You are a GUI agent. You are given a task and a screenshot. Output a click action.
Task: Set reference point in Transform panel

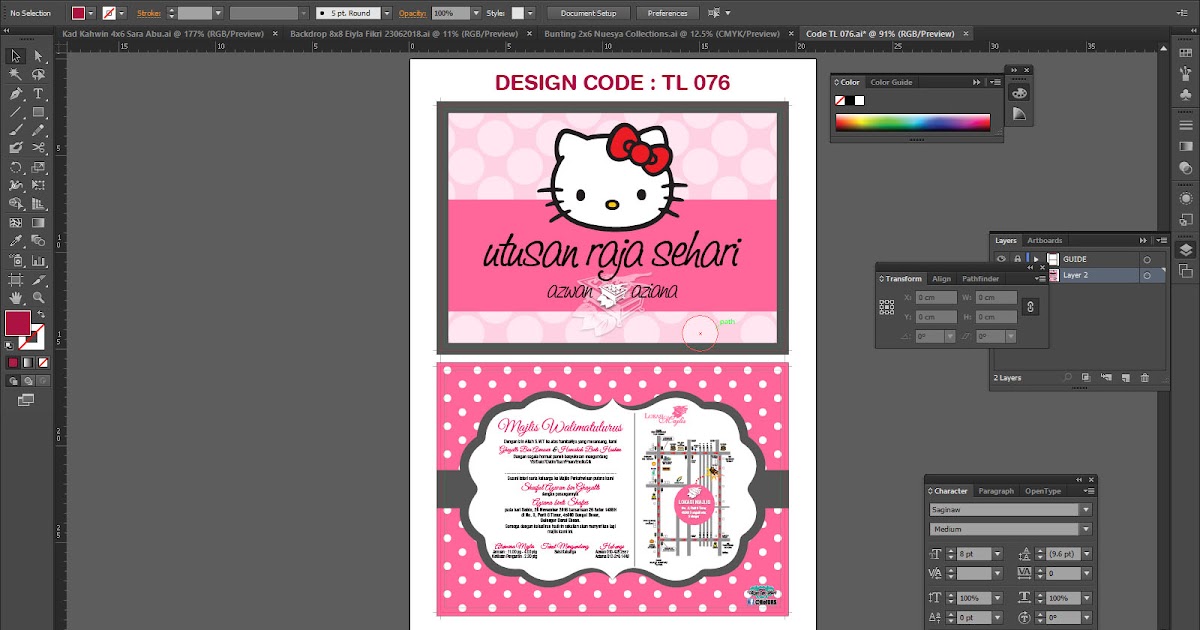[x=886, y=307]
